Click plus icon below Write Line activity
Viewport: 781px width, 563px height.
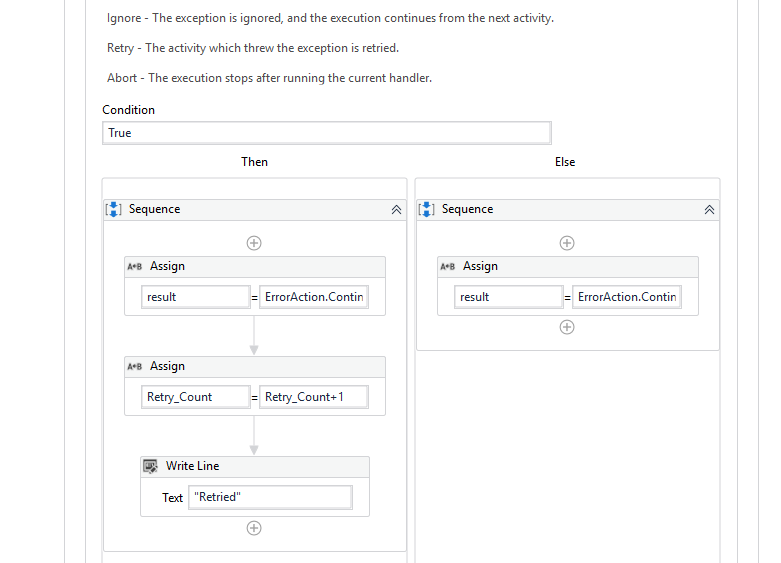[254, 528]
